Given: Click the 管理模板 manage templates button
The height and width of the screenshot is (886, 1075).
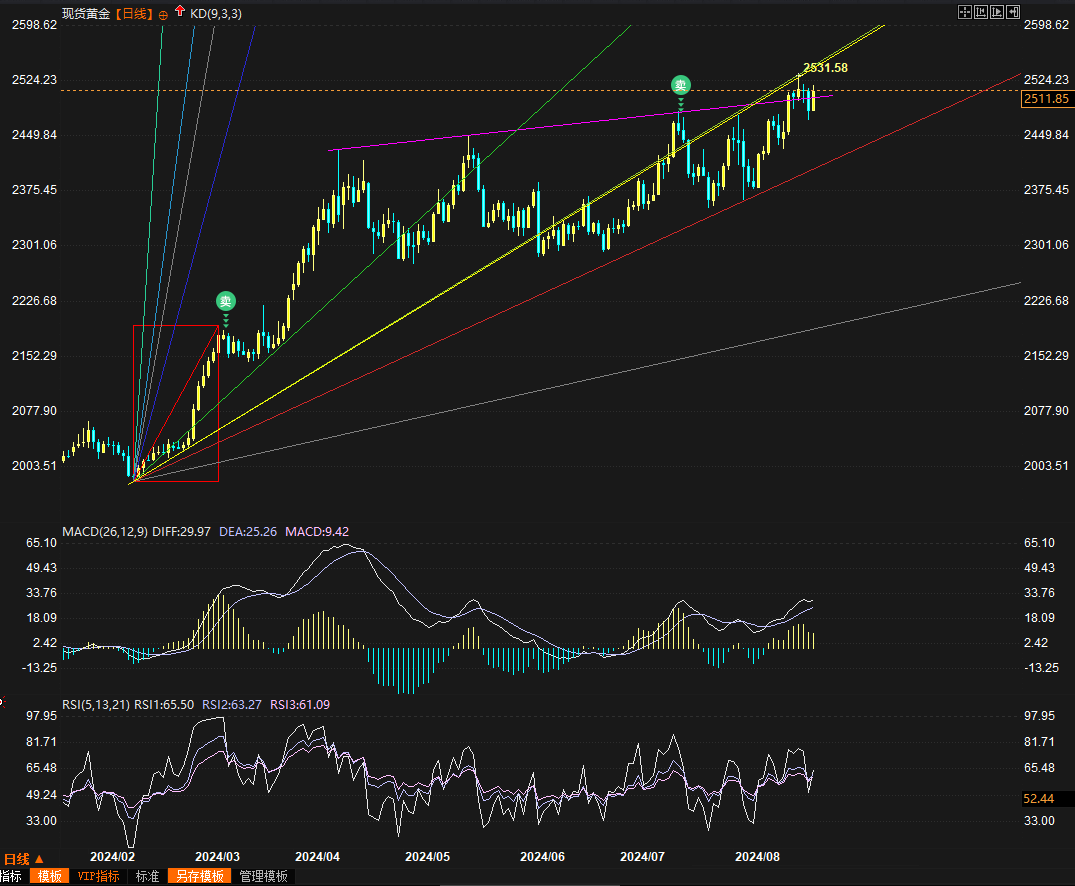Looking at the screenshot, I should point(264,876).
